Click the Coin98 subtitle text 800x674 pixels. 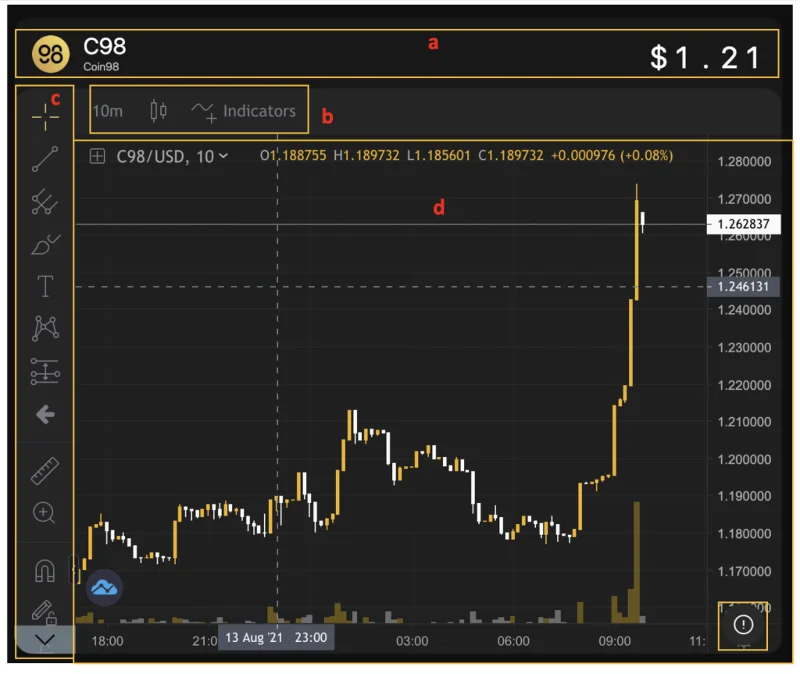coord(101,67)
